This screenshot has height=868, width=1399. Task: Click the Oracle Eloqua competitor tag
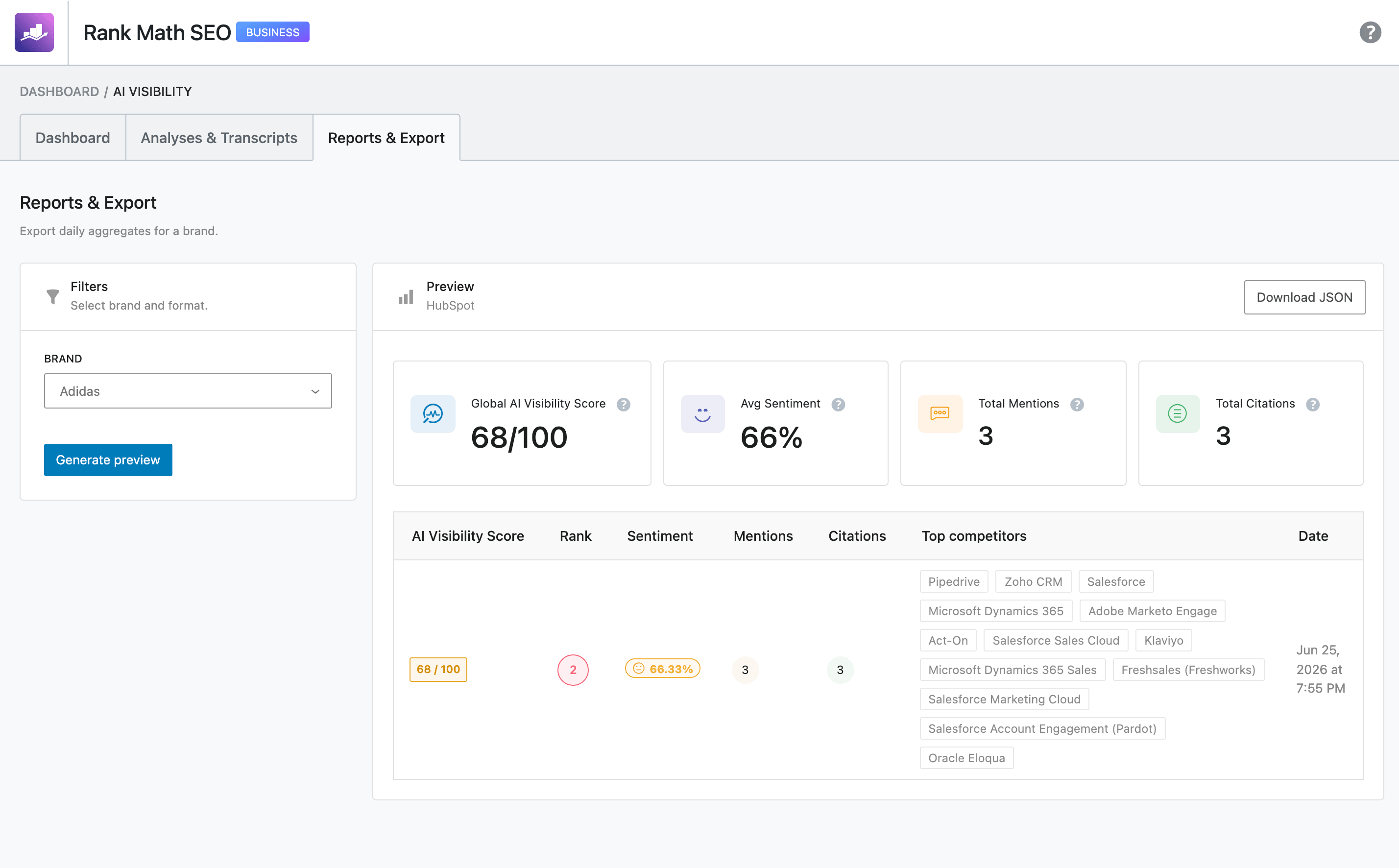(966, 758)
